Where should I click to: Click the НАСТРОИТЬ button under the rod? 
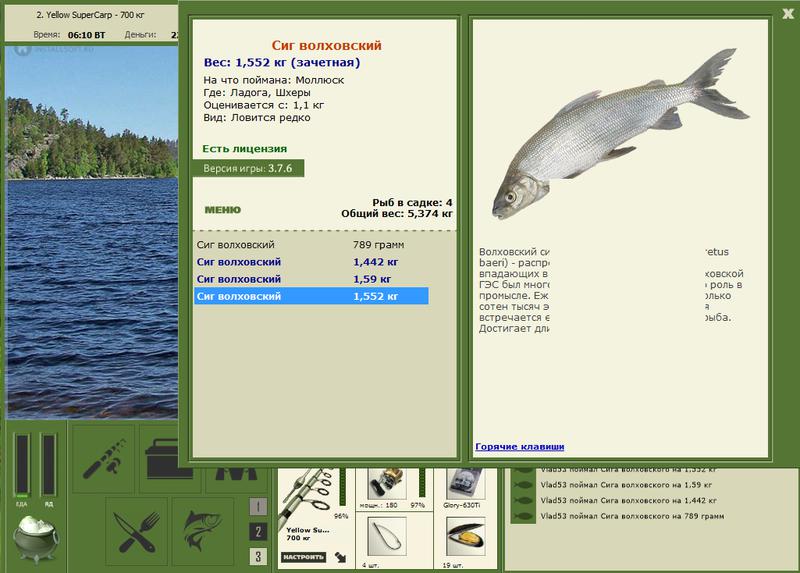pyautogui.click(x=304, y=557)
